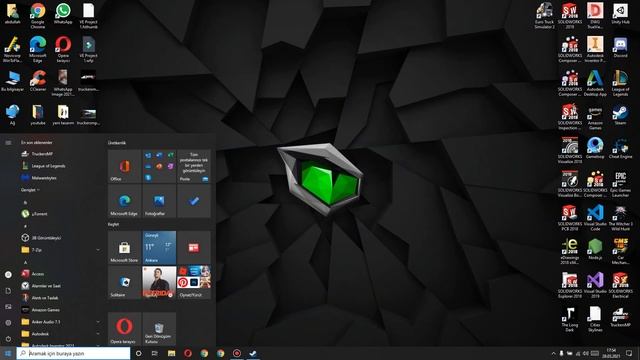This screenshot has height=360, width=640.
Task: Select the TruckersMP desktop shortcut
Action: click(x=620, y=317)
